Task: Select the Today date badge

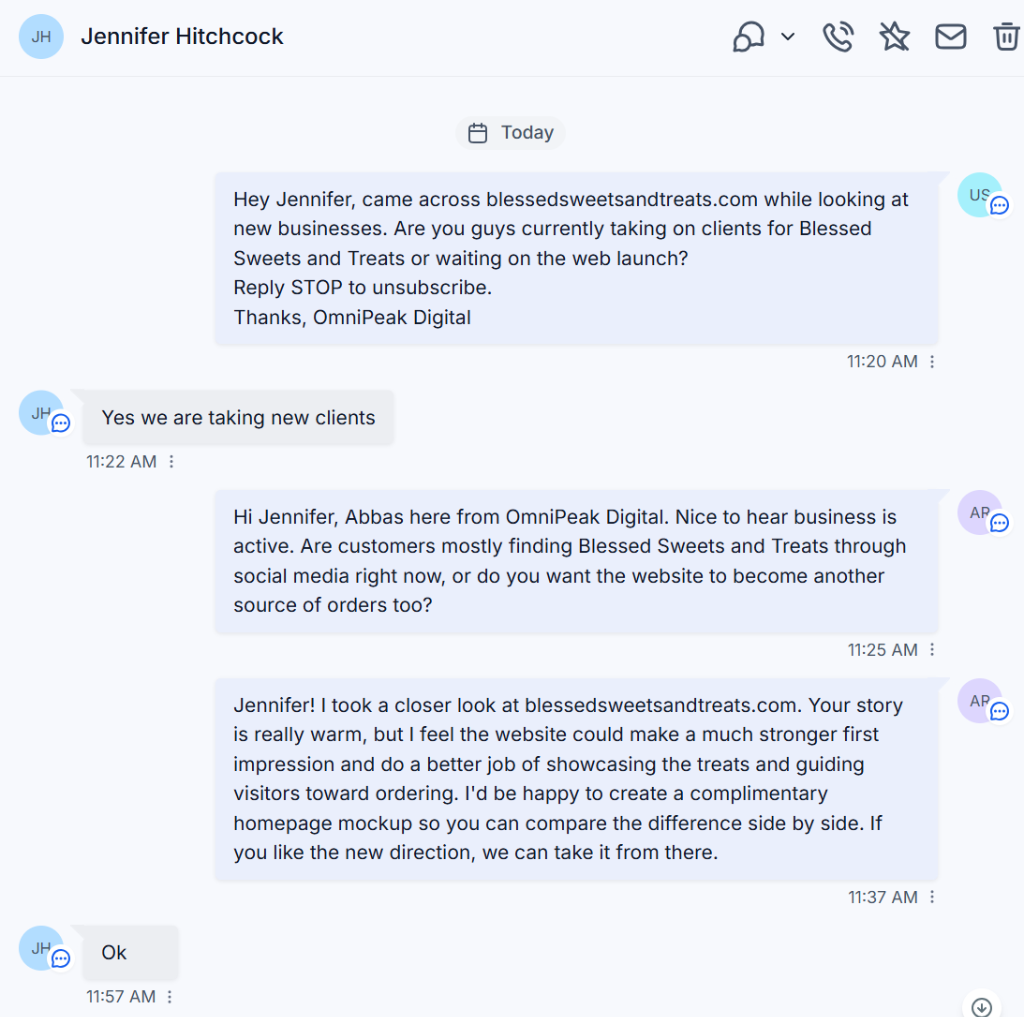Action: (x=510, y=133)
